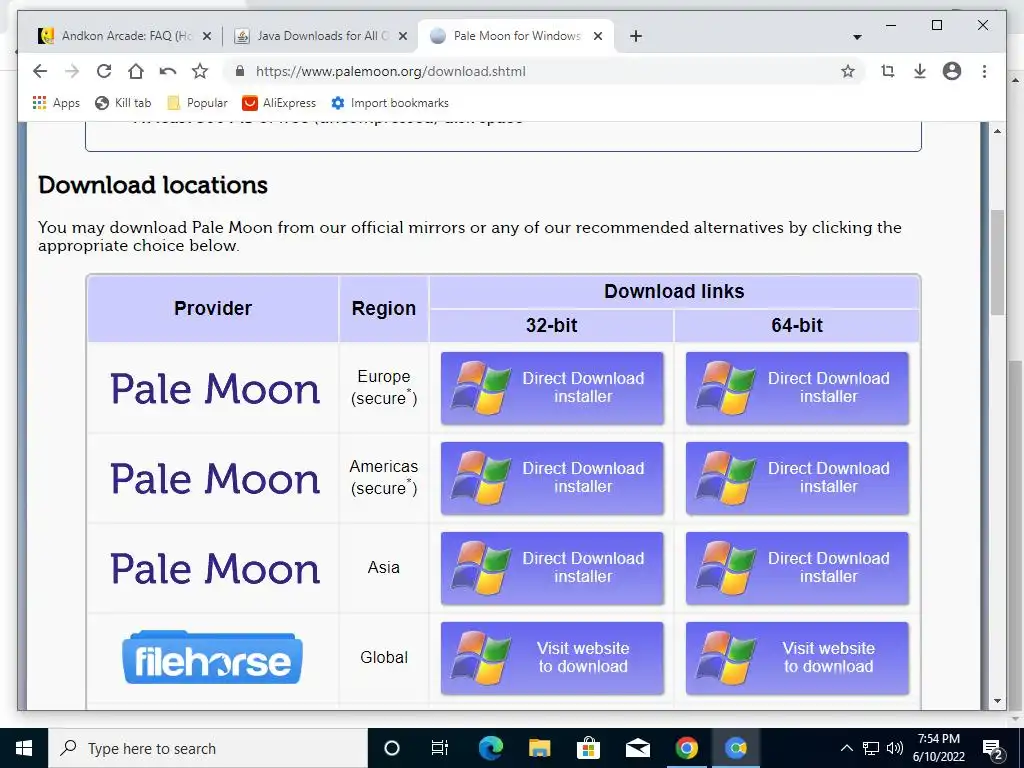Image resolution: width=1024 pixels, height=768 pixels.
Task: Open the Apps bookmark shortcut
Action: click(x=56, y=103)
